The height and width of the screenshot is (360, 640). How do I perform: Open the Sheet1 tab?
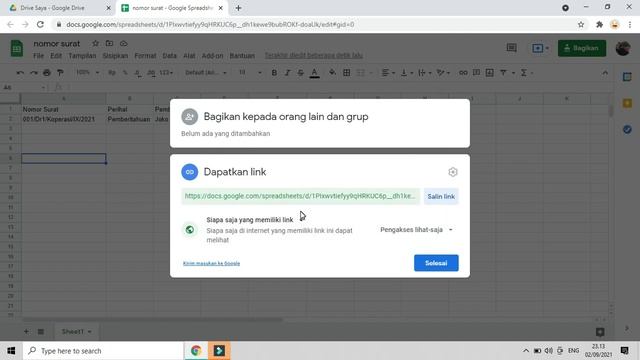[x=76, y=331]
